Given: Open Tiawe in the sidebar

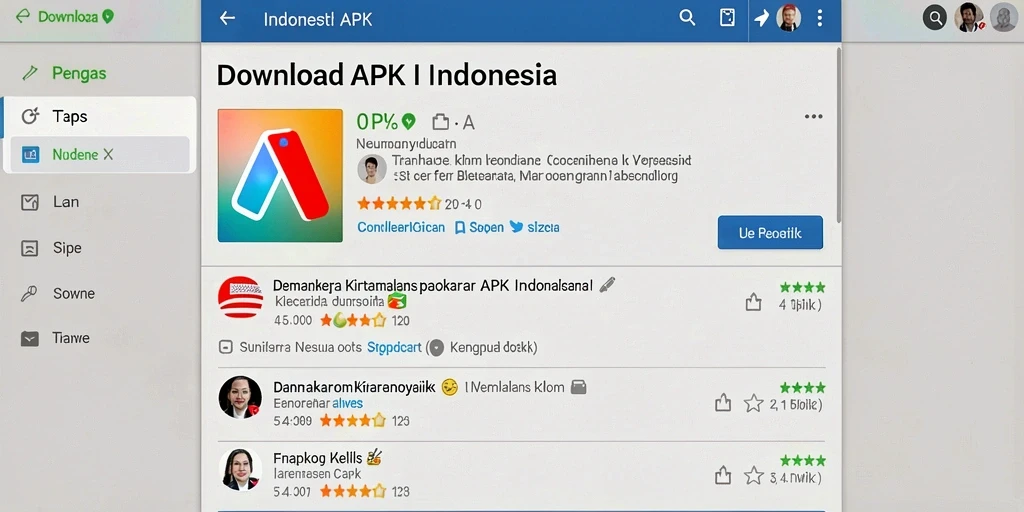Looking at the screenshot, I should click(x=71, y=338).
